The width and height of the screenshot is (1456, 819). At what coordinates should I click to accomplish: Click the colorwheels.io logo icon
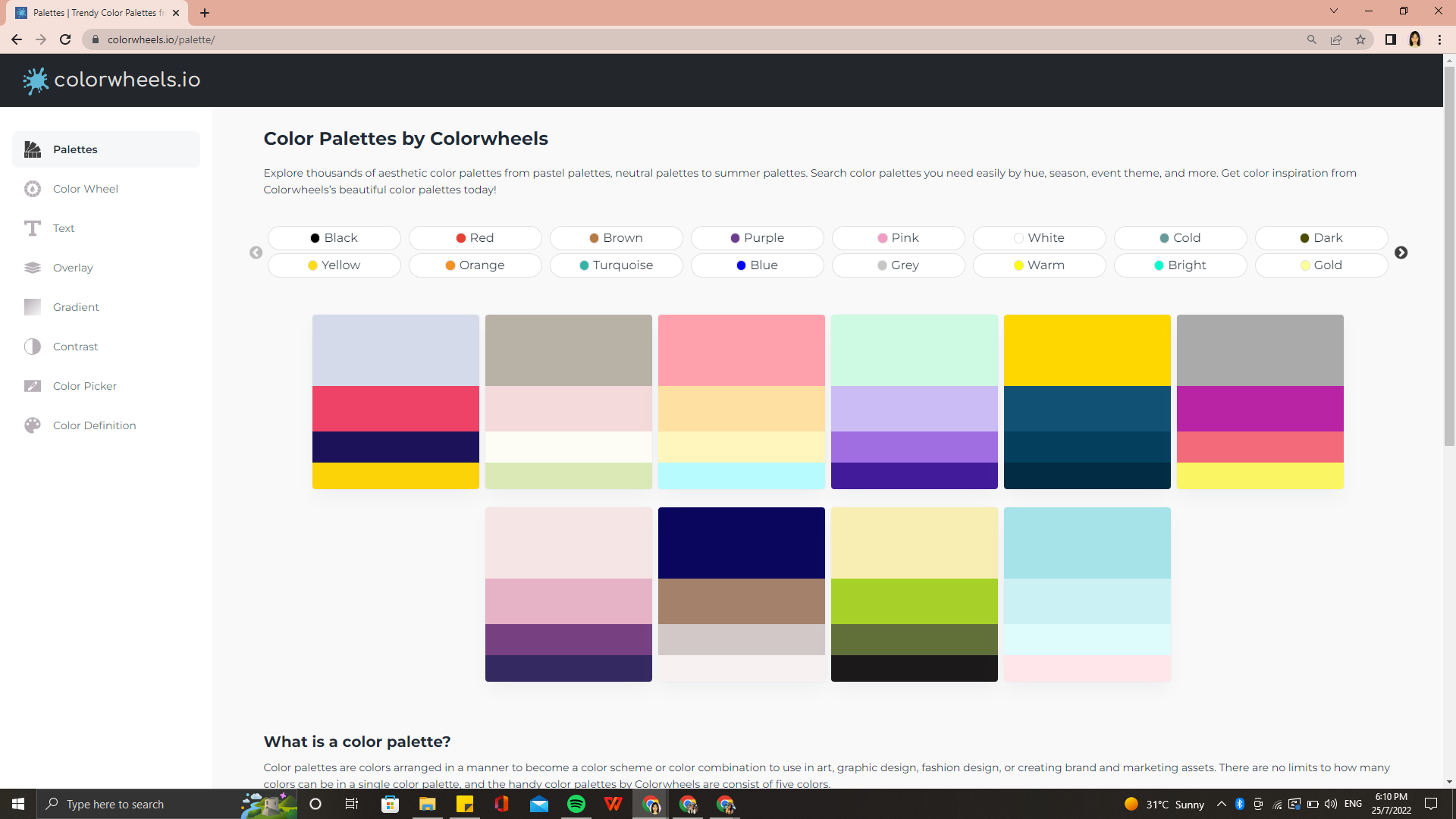tap(35, 80)
